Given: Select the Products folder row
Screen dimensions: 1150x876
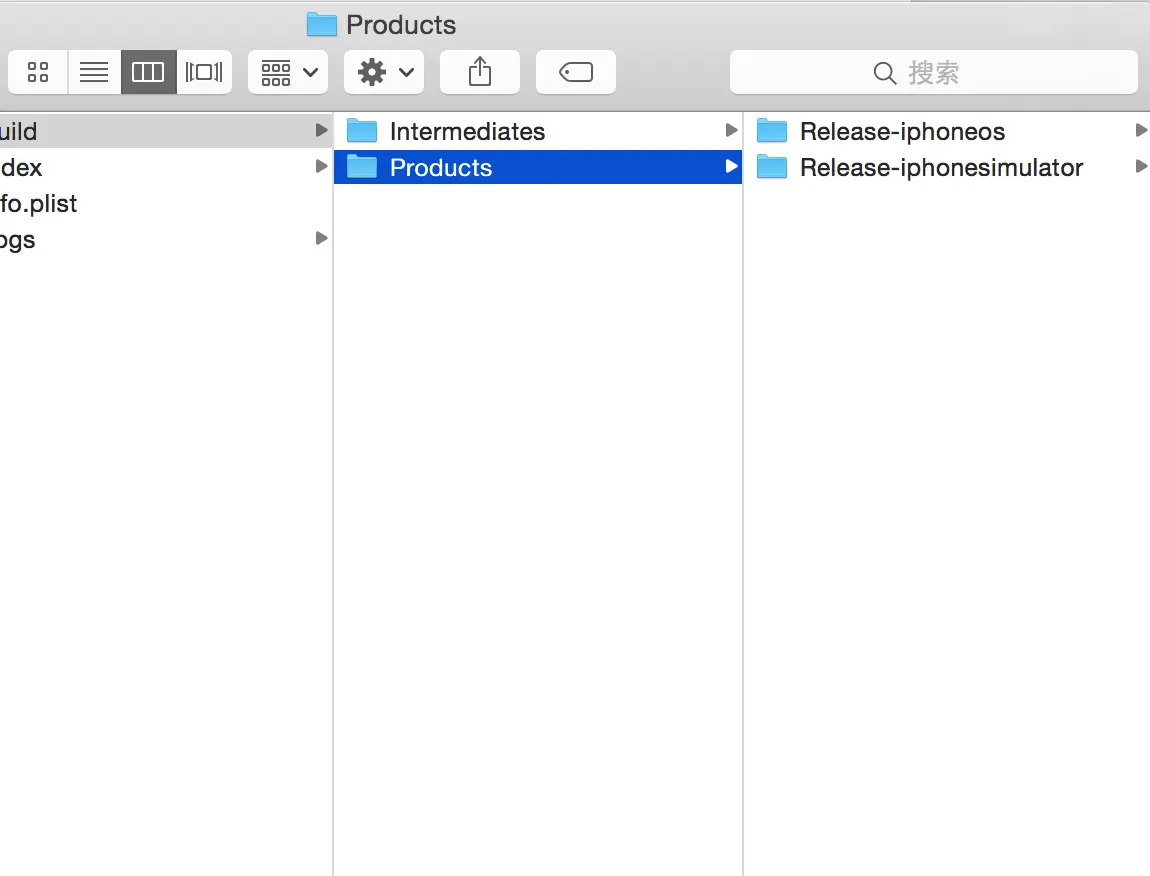Looking at the screenshot, I should tap(538, 167).
